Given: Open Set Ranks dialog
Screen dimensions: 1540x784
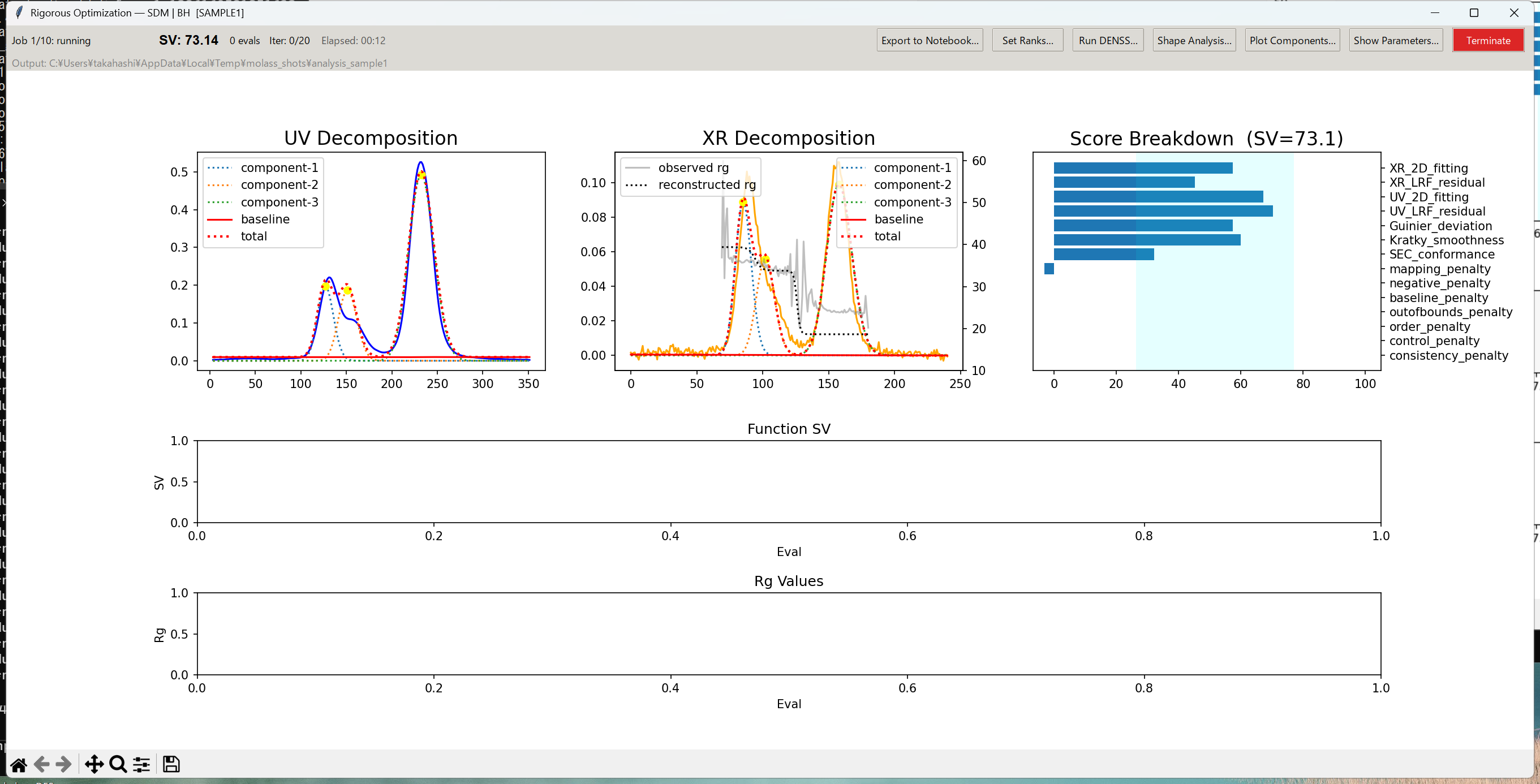Looking at the screenshot, I should coord(1027,40).
